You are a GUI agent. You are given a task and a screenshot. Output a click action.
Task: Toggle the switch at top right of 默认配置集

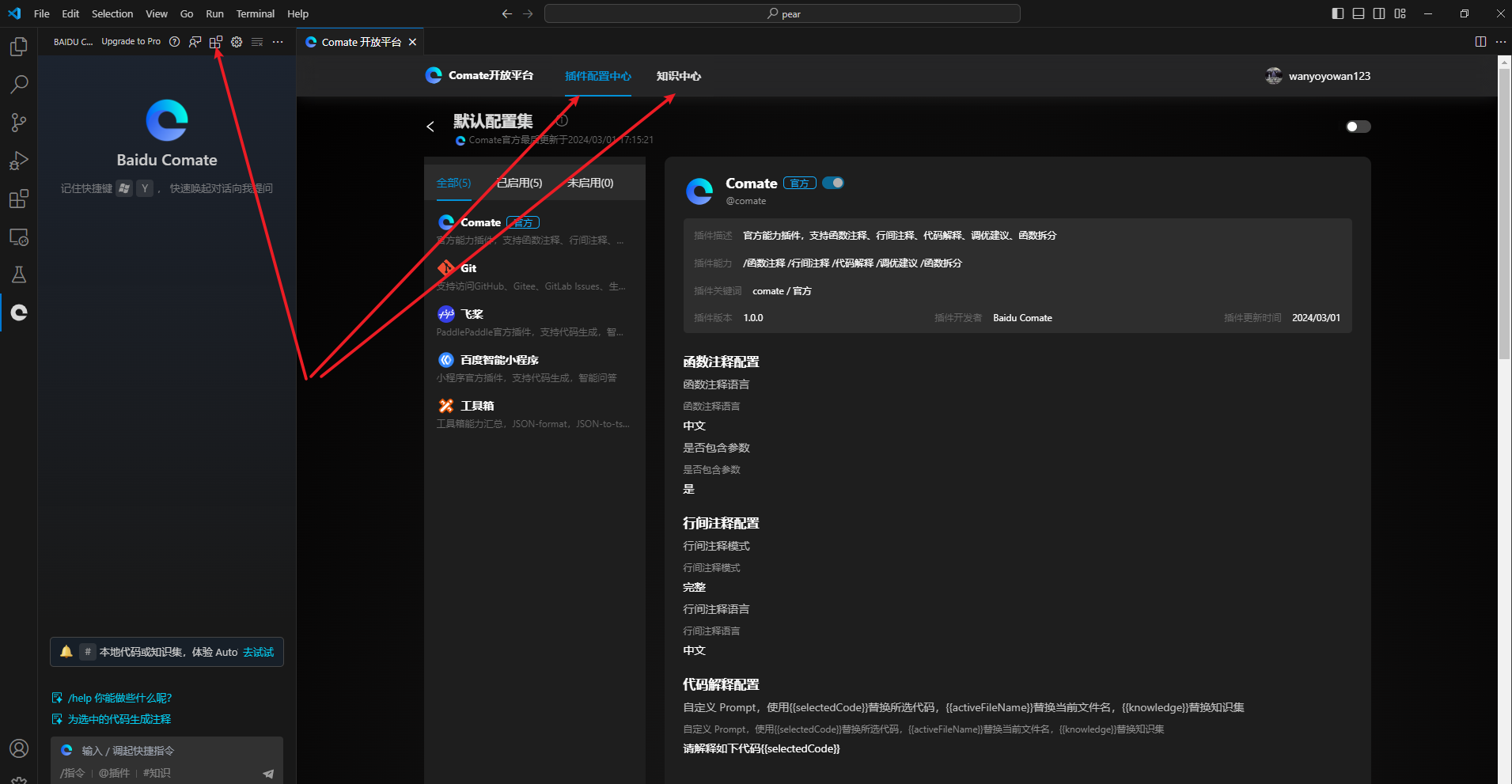(1359, 127)
